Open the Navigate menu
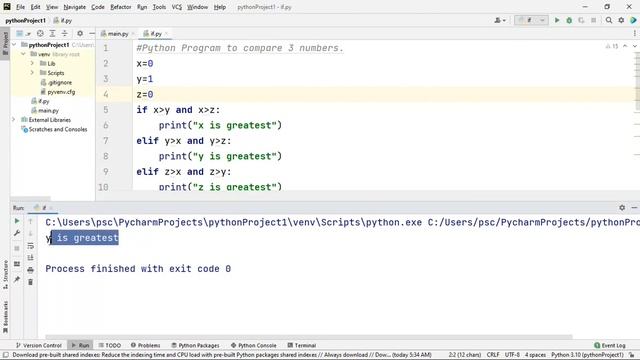Screen dimensions: 640x360 click(75, 7)
